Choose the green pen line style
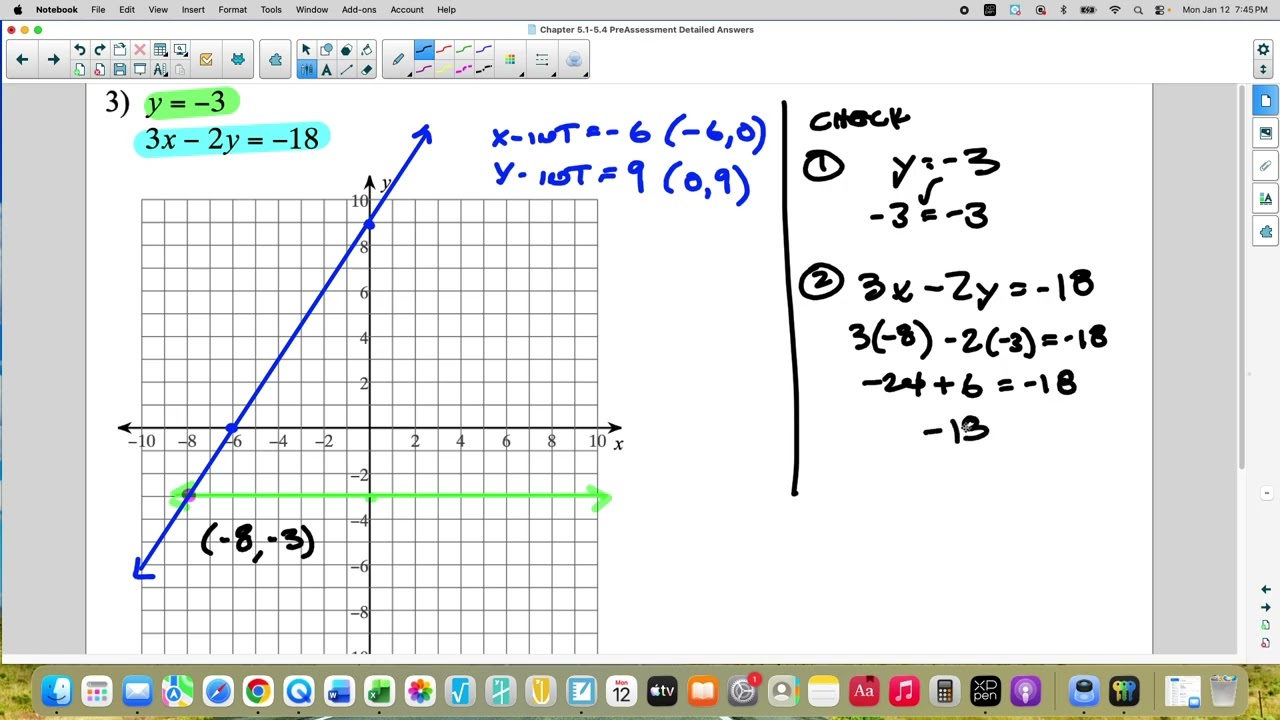The height and width of the screenshot is (720, 1280). [x=464, y=50]
